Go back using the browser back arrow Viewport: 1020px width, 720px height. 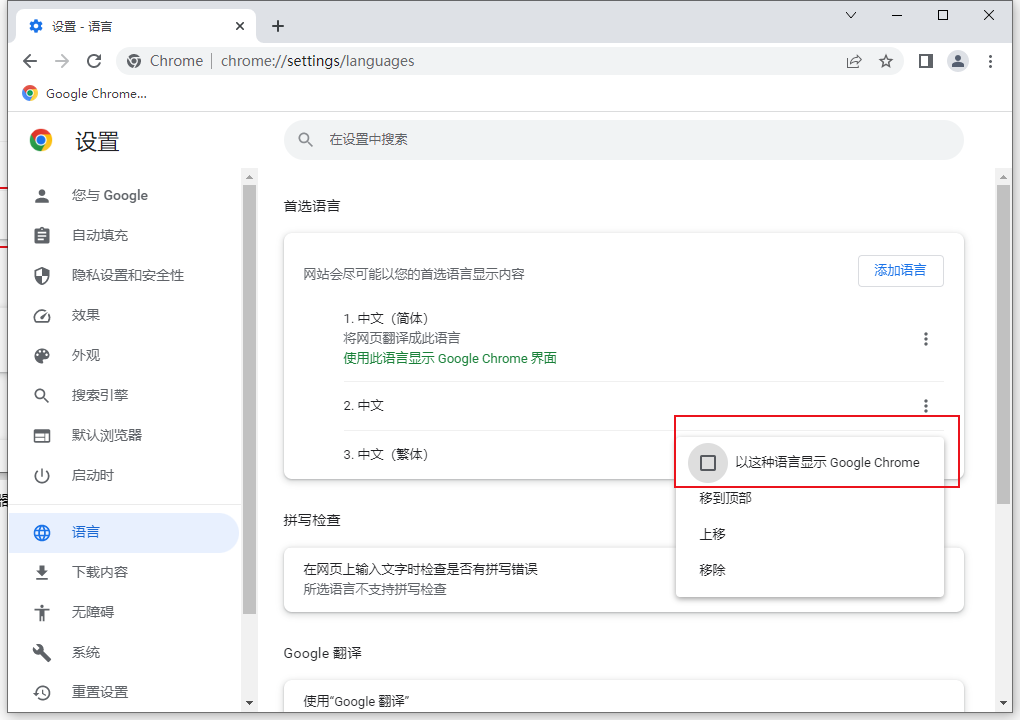30,61
